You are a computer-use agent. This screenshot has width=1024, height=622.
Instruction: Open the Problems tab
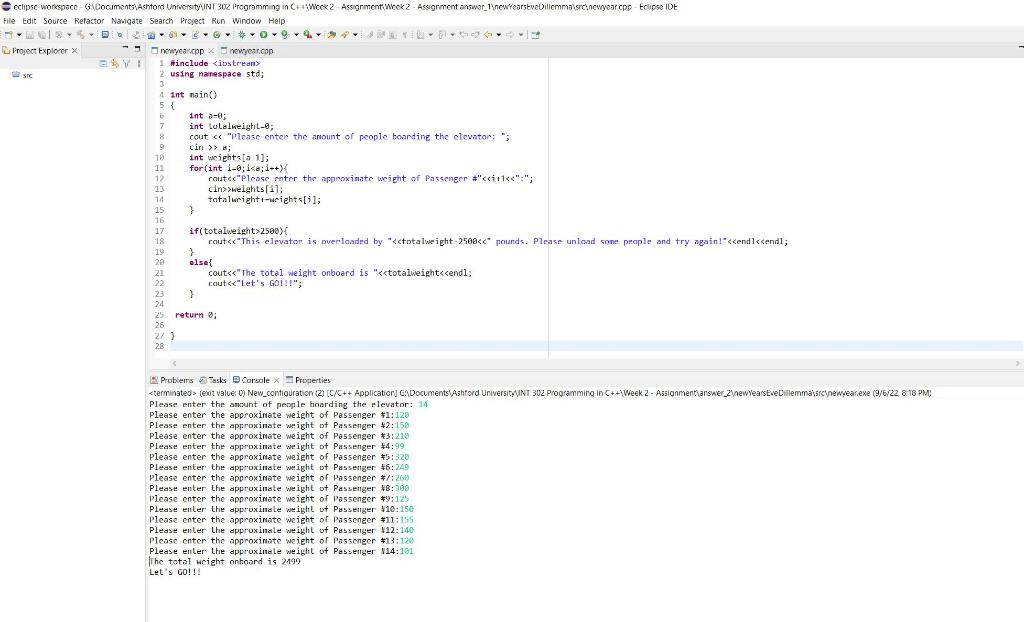[x=172, y=380]
